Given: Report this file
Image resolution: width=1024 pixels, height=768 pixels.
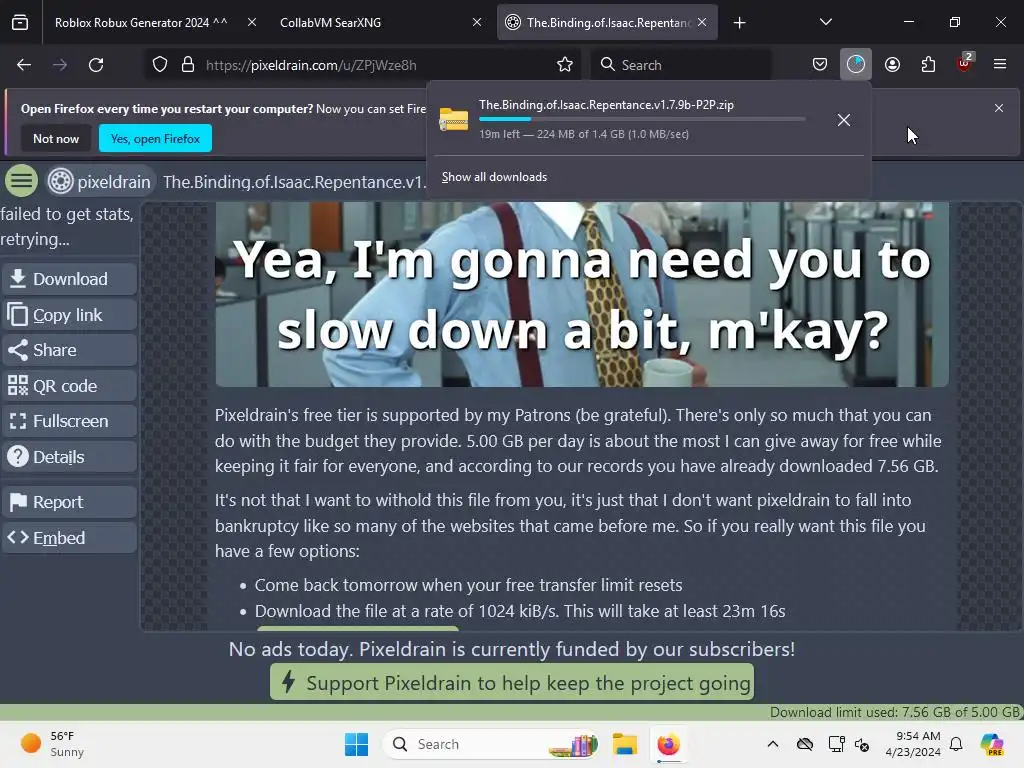Looking at the screenshot, I should (x=70, y=502).
